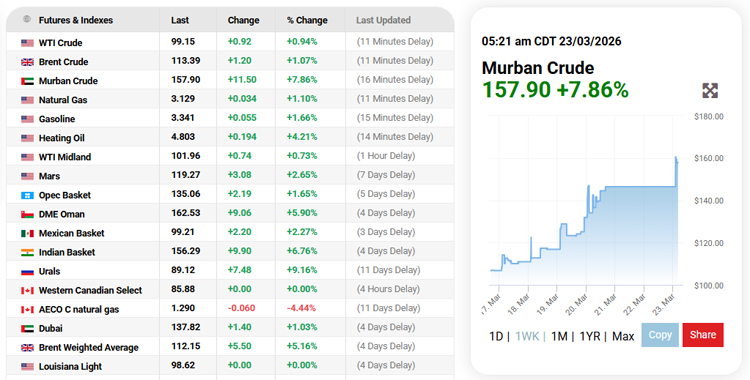Open the DME Oman row link

[61, 214]
